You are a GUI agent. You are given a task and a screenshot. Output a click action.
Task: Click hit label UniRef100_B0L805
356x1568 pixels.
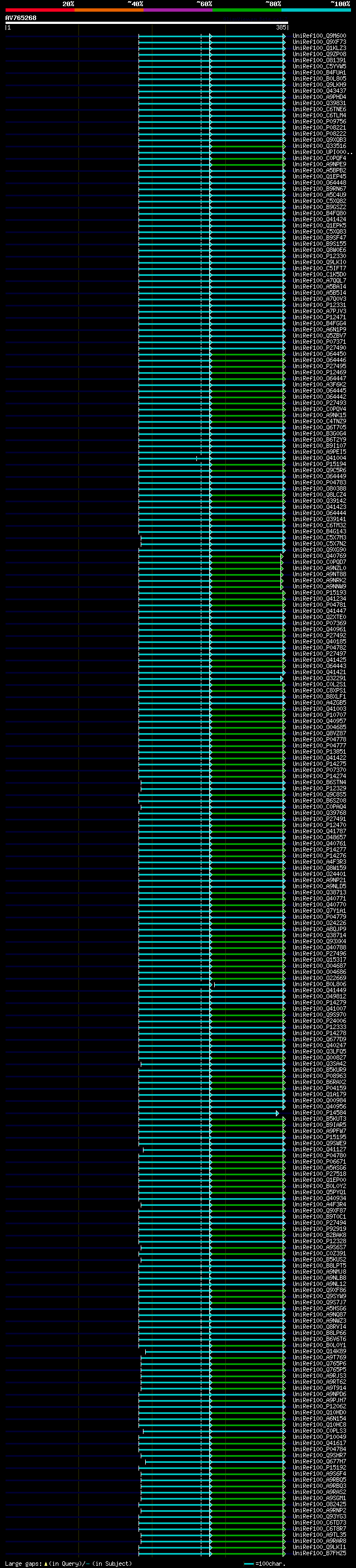tap(319, 78)
